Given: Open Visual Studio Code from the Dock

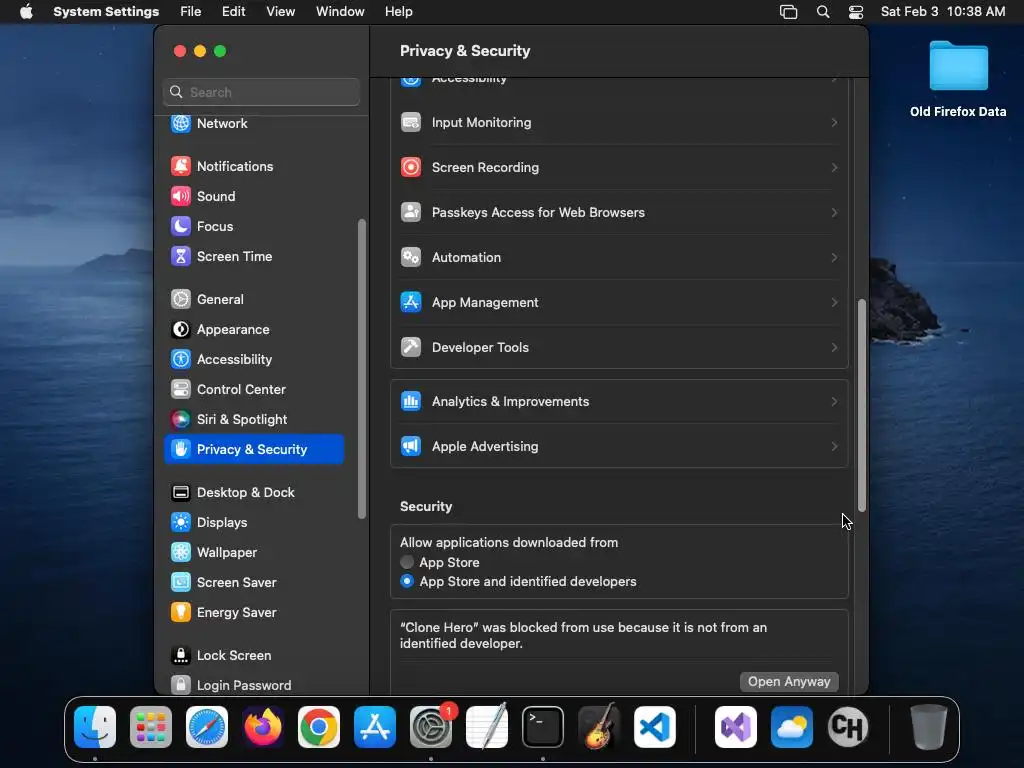Looking at the screenshot, I should [x=655, y=727].
